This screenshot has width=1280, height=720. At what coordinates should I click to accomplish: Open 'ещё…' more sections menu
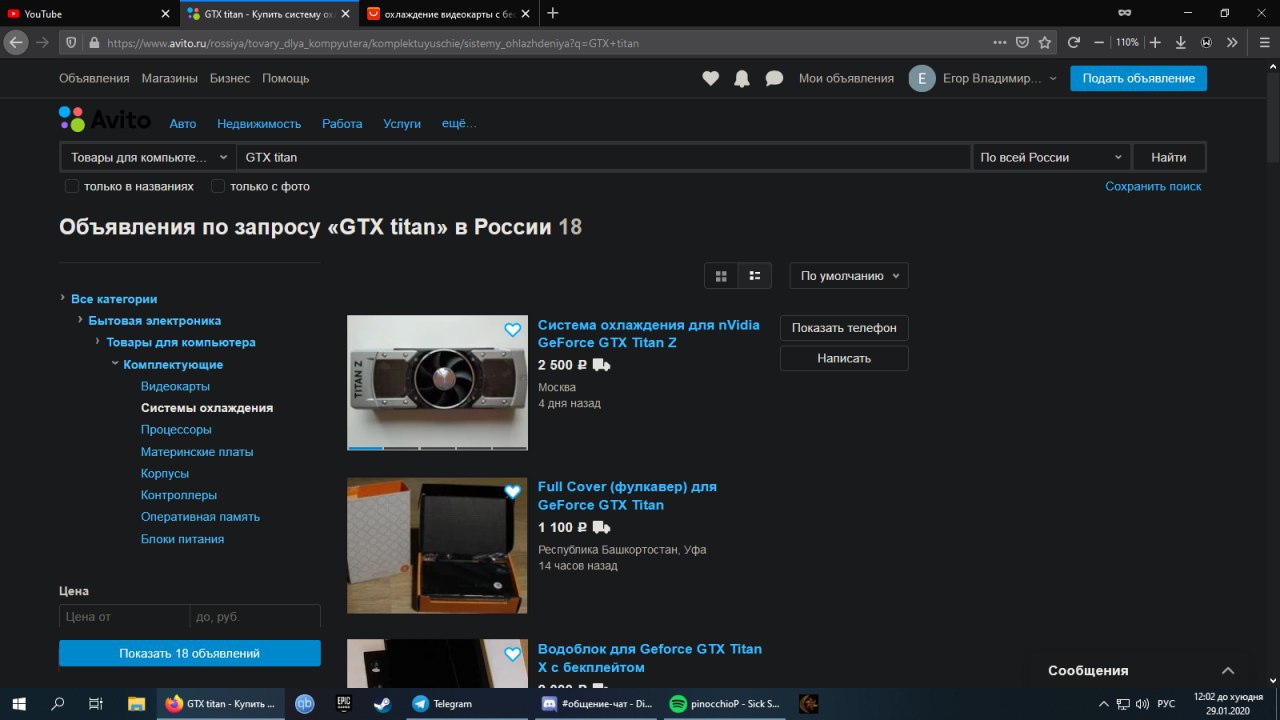click(x=459, y=124)
